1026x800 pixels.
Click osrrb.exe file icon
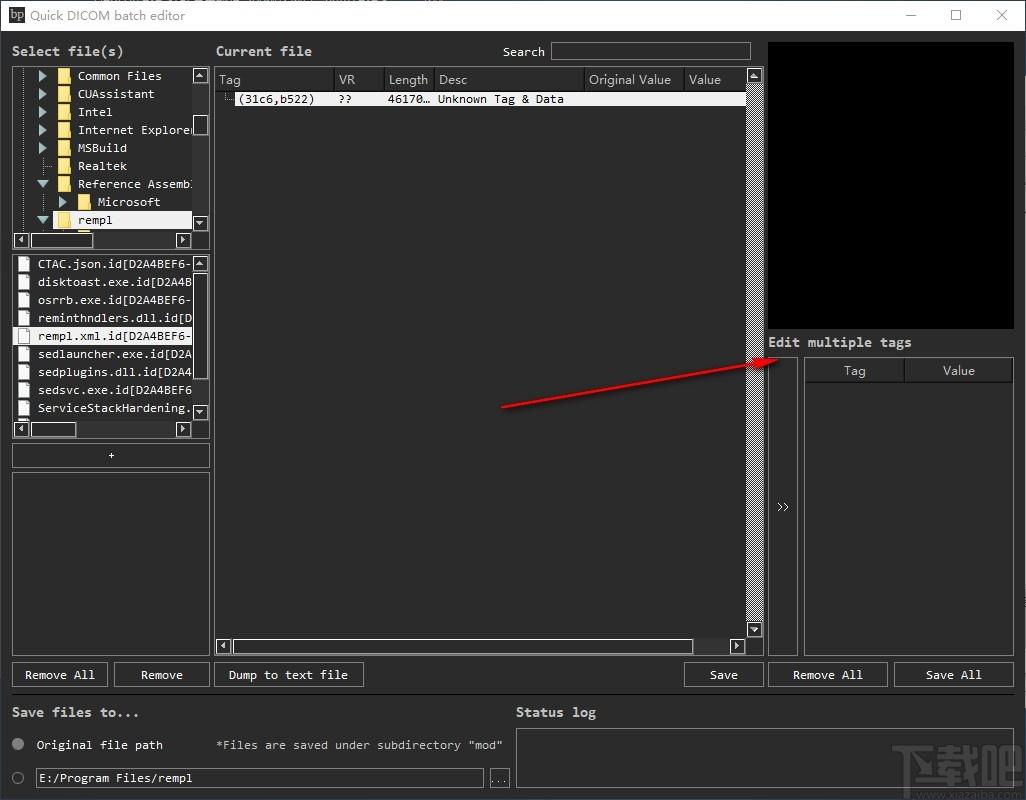pos(24,300)
